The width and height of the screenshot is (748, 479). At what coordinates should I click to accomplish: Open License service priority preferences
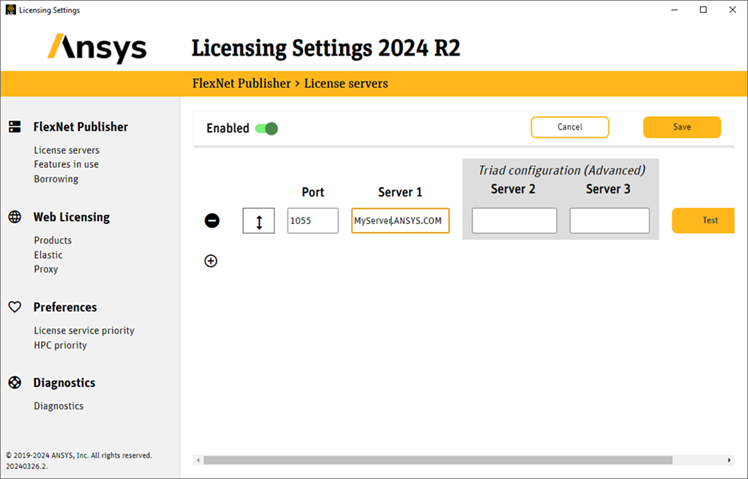[84, 330]
